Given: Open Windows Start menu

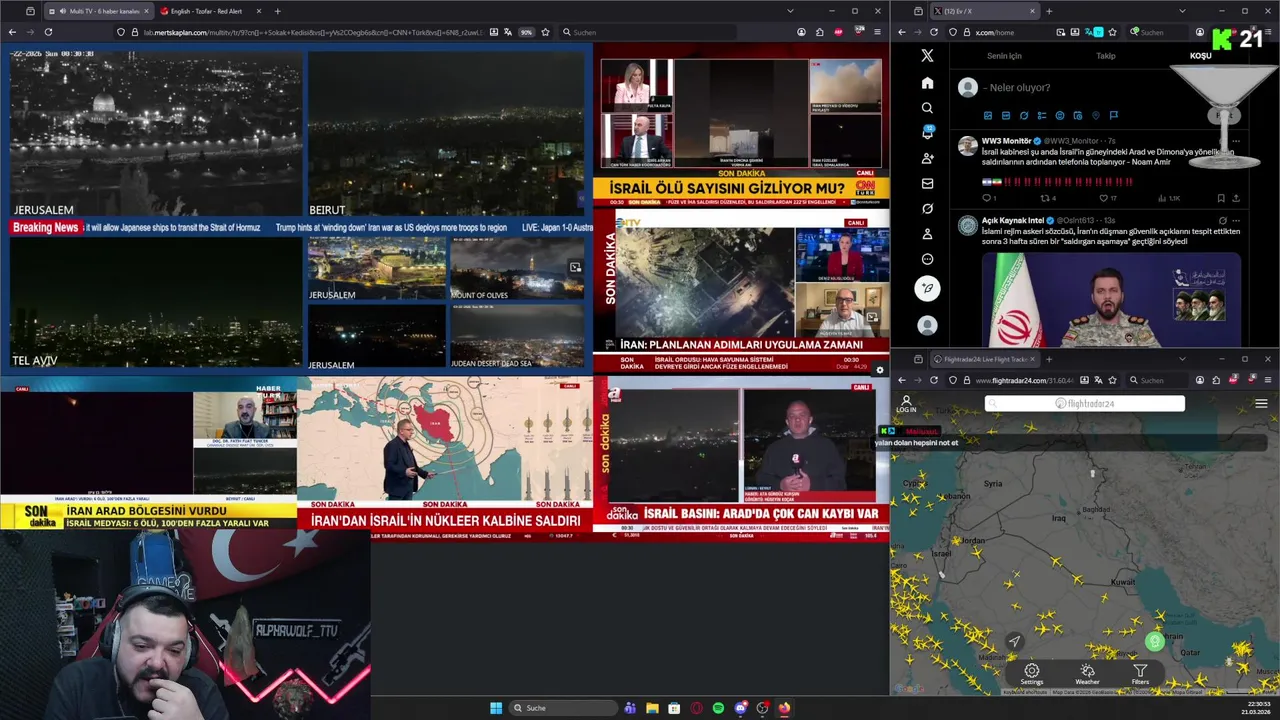Looking at the screenshot, I should pyautogui.click(x=496, y=708).
